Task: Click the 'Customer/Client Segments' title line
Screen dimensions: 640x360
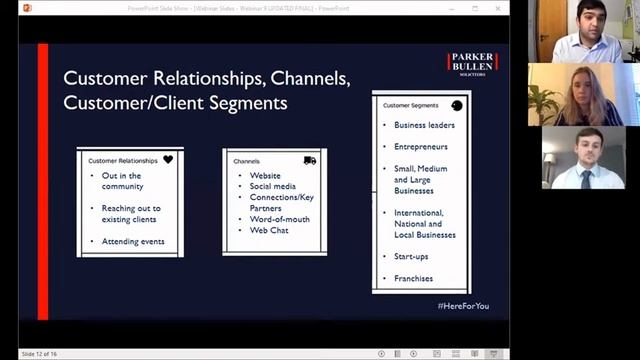Action: point(175,103)
